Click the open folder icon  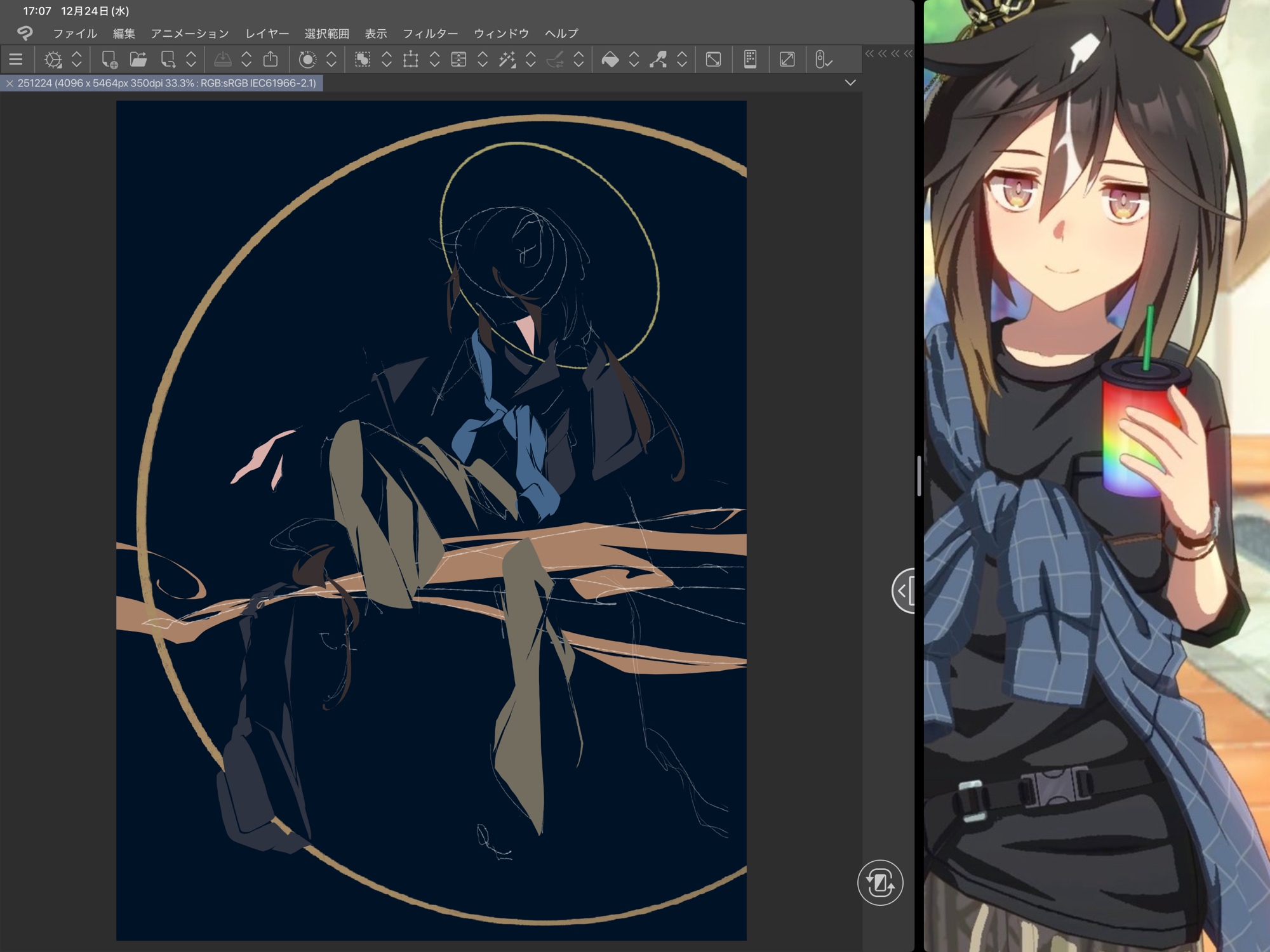tap(138, 60)
